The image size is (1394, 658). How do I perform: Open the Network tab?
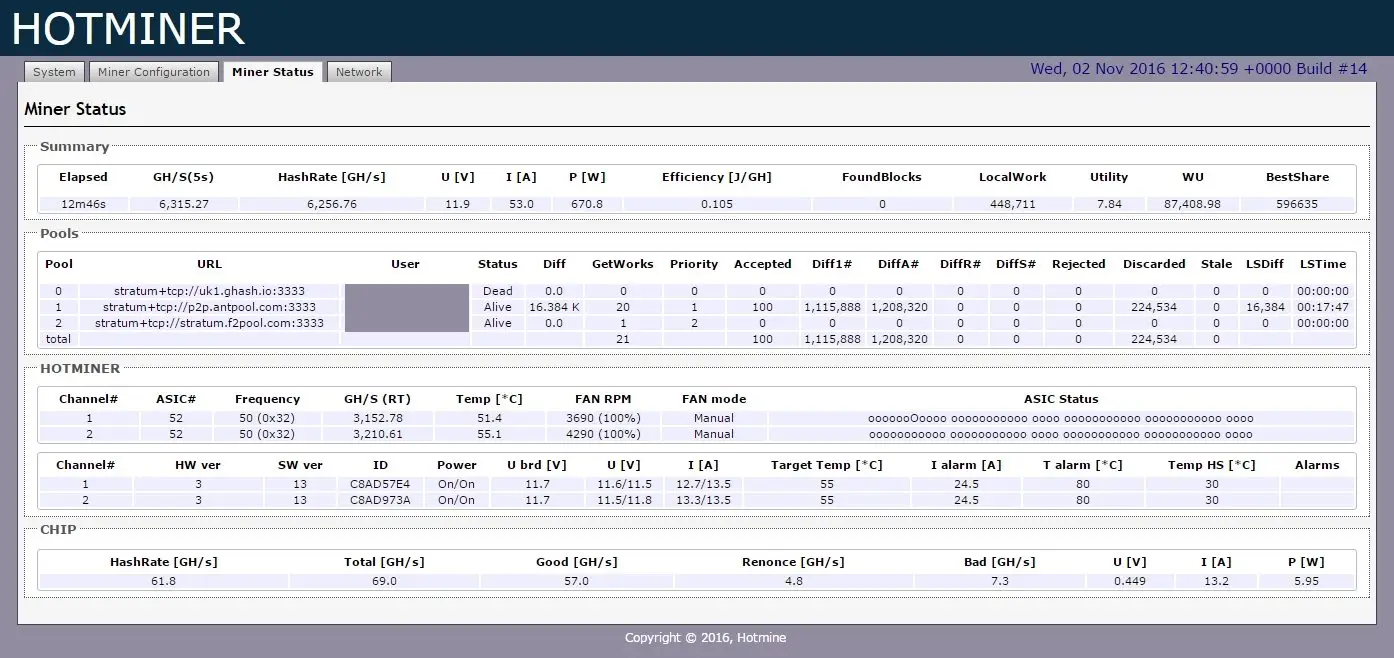pos(359,72)
